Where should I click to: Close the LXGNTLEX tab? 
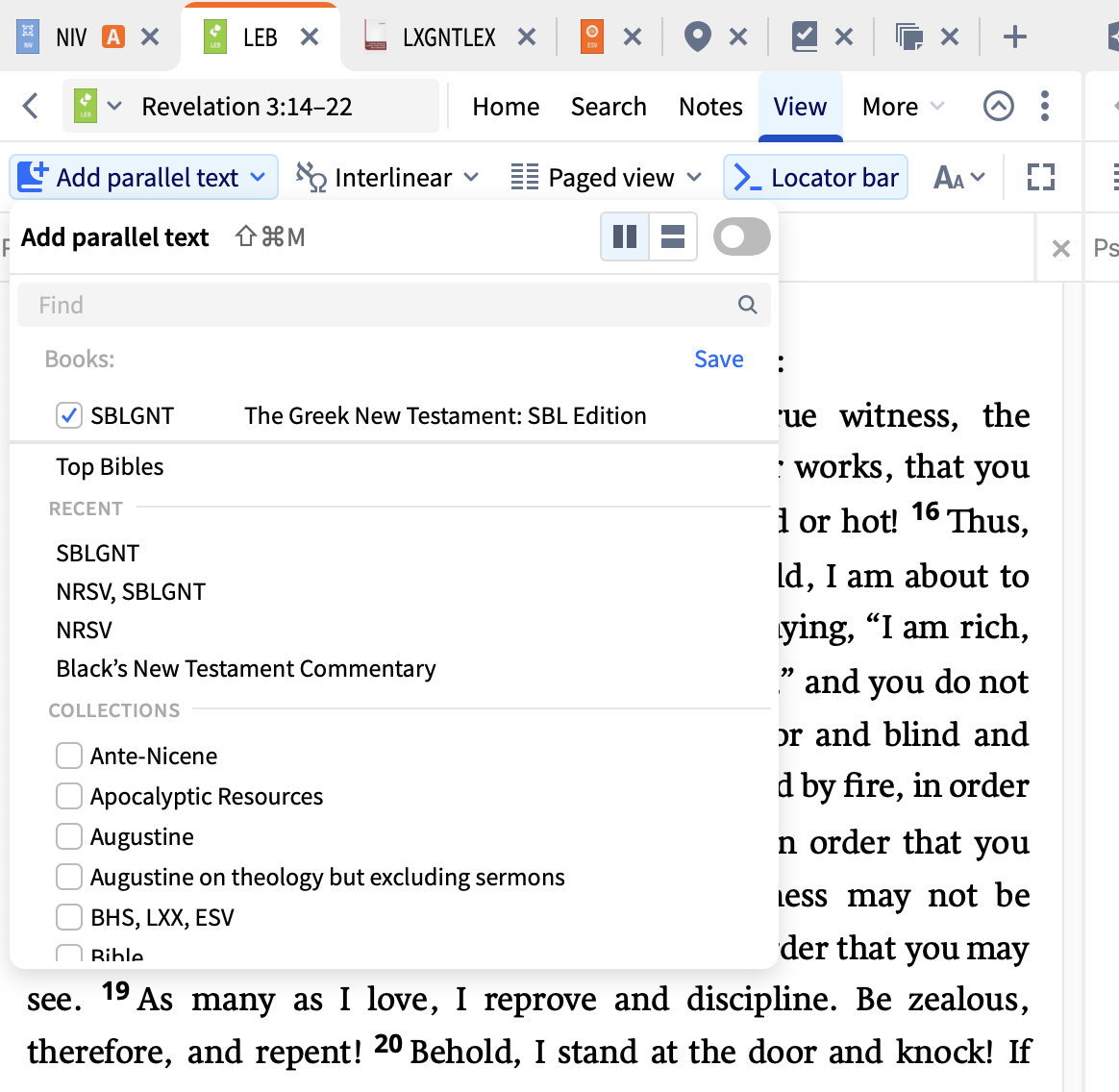[527, 37]
